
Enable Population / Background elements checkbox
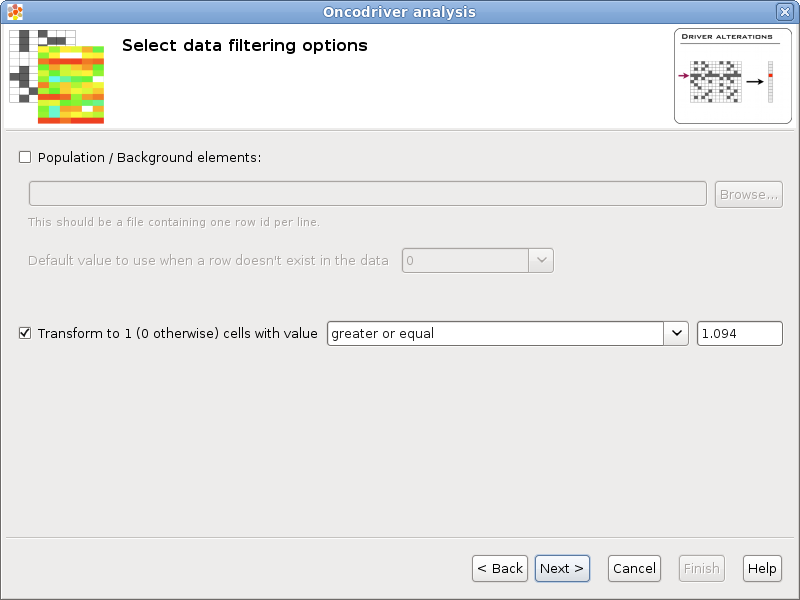[x=25, y=157]
